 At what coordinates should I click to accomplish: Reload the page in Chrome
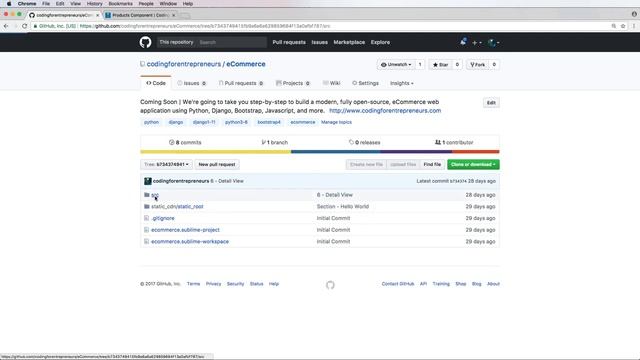coord(24,26)
